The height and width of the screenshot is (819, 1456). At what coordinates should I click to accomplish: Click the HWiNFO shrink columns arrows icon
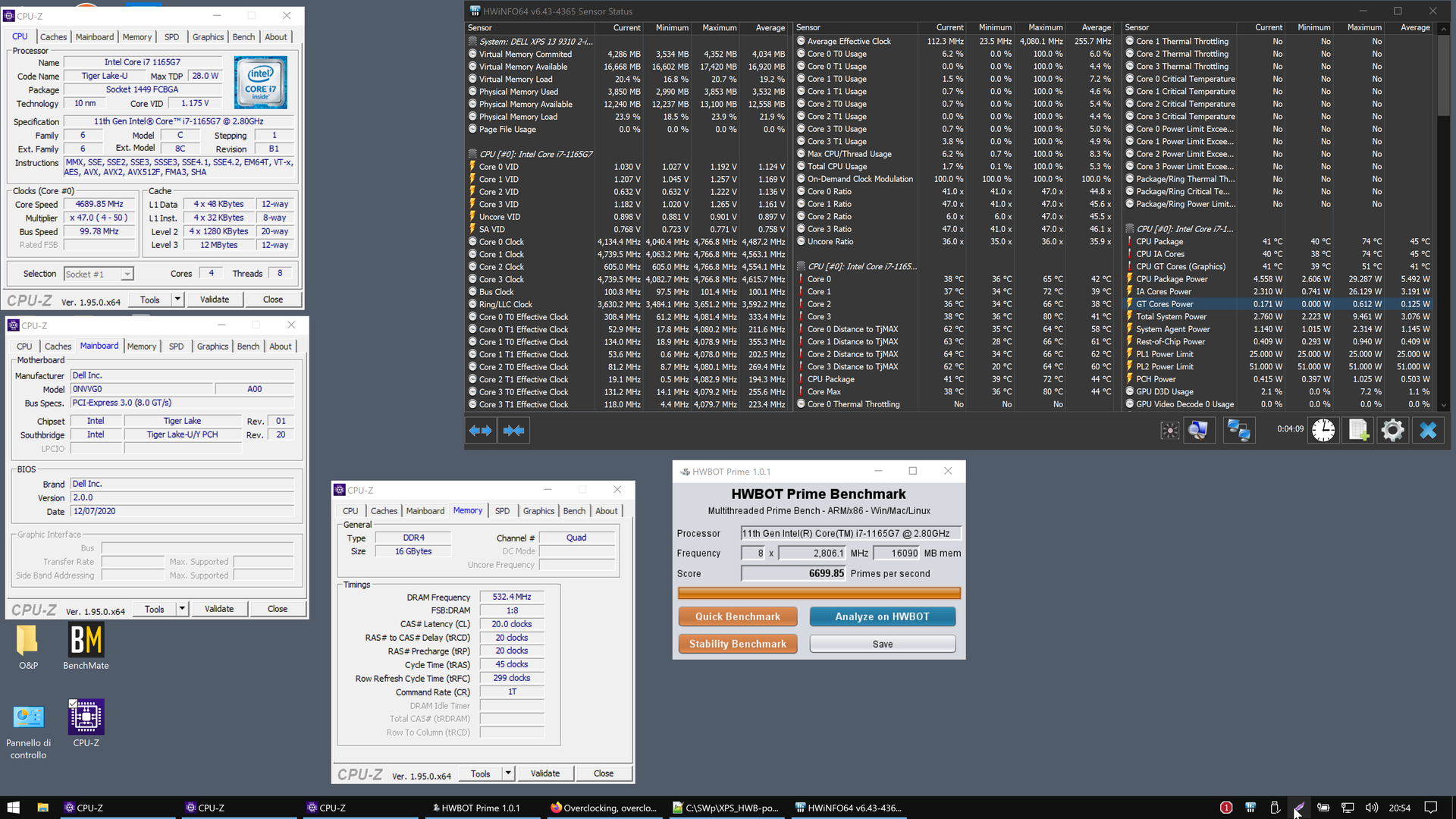pos(513,430)
